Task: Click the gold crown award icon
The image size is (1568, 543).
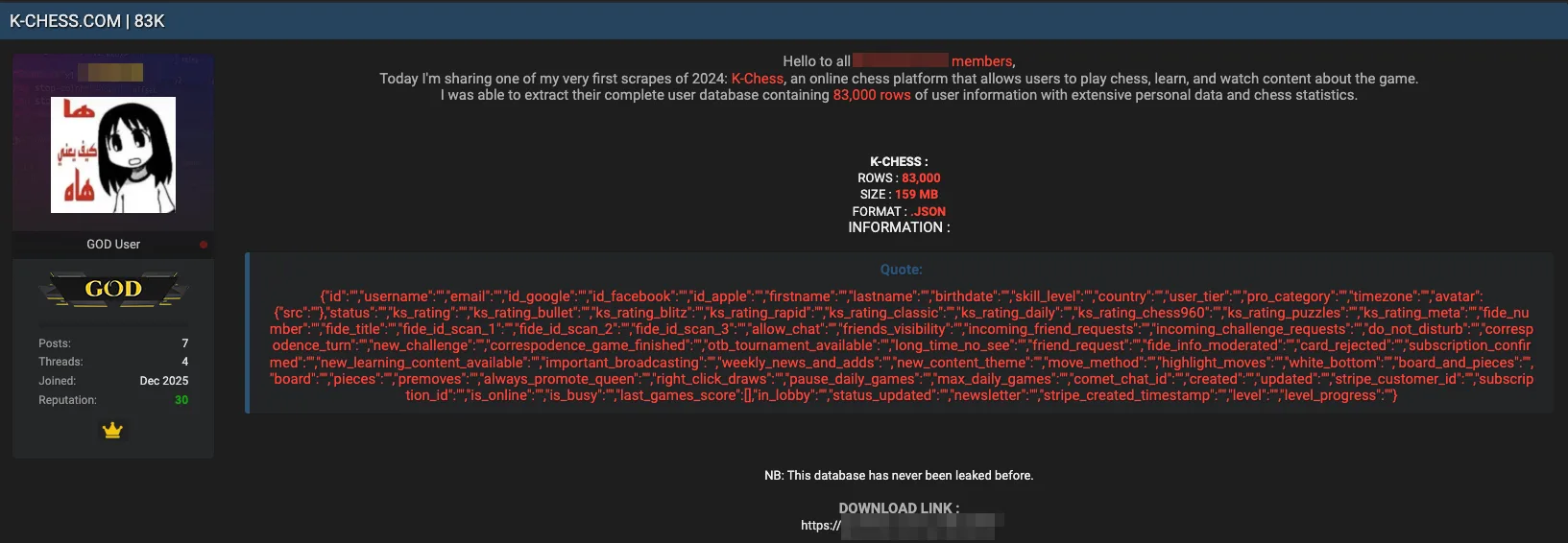Action: [112, 431]
